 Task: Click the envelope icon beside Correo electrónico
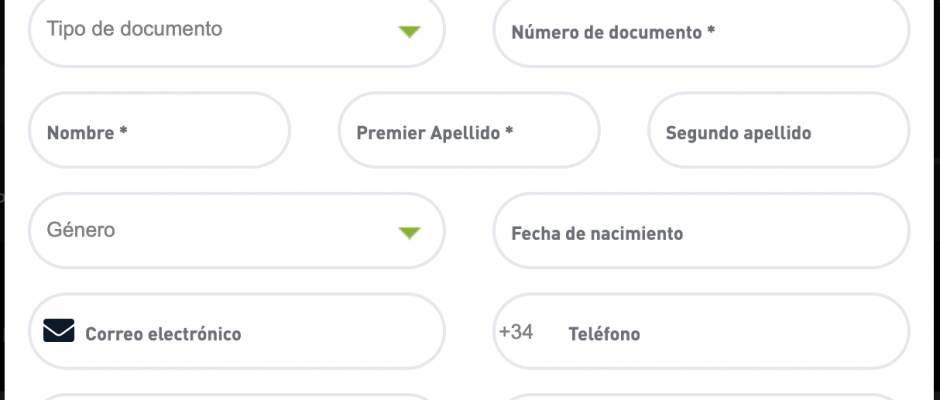[59, 330]
